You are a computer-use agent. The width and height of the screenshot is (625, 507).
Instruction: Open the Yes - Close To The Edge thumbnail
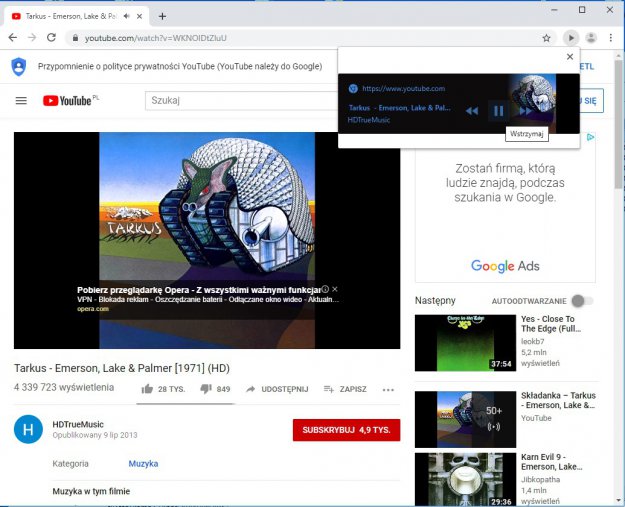pyautogui.click(x=465, y=343)
